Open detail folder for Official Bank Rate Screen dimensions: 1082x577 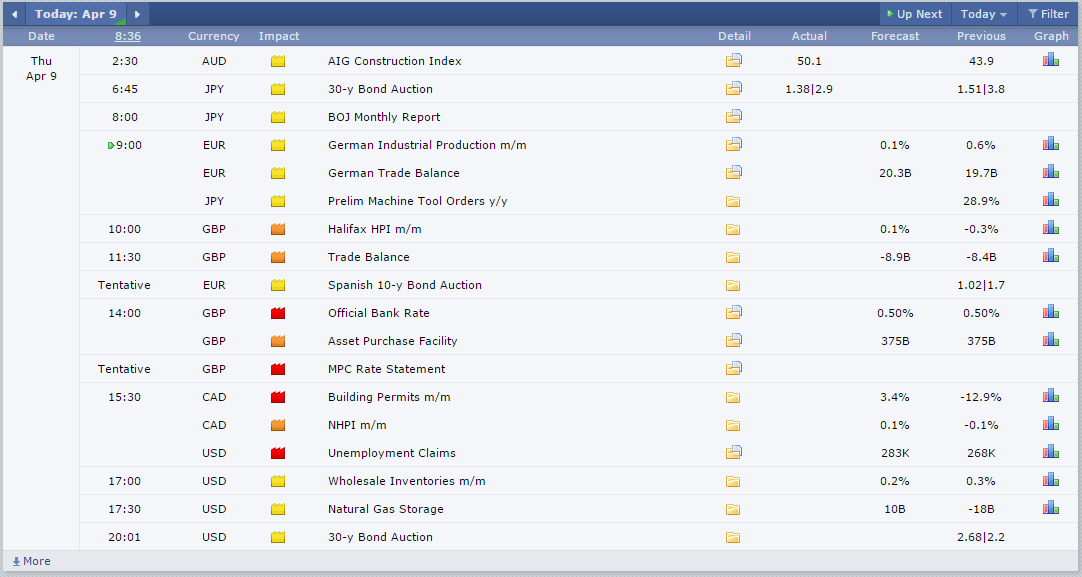[x=734, y=313]
